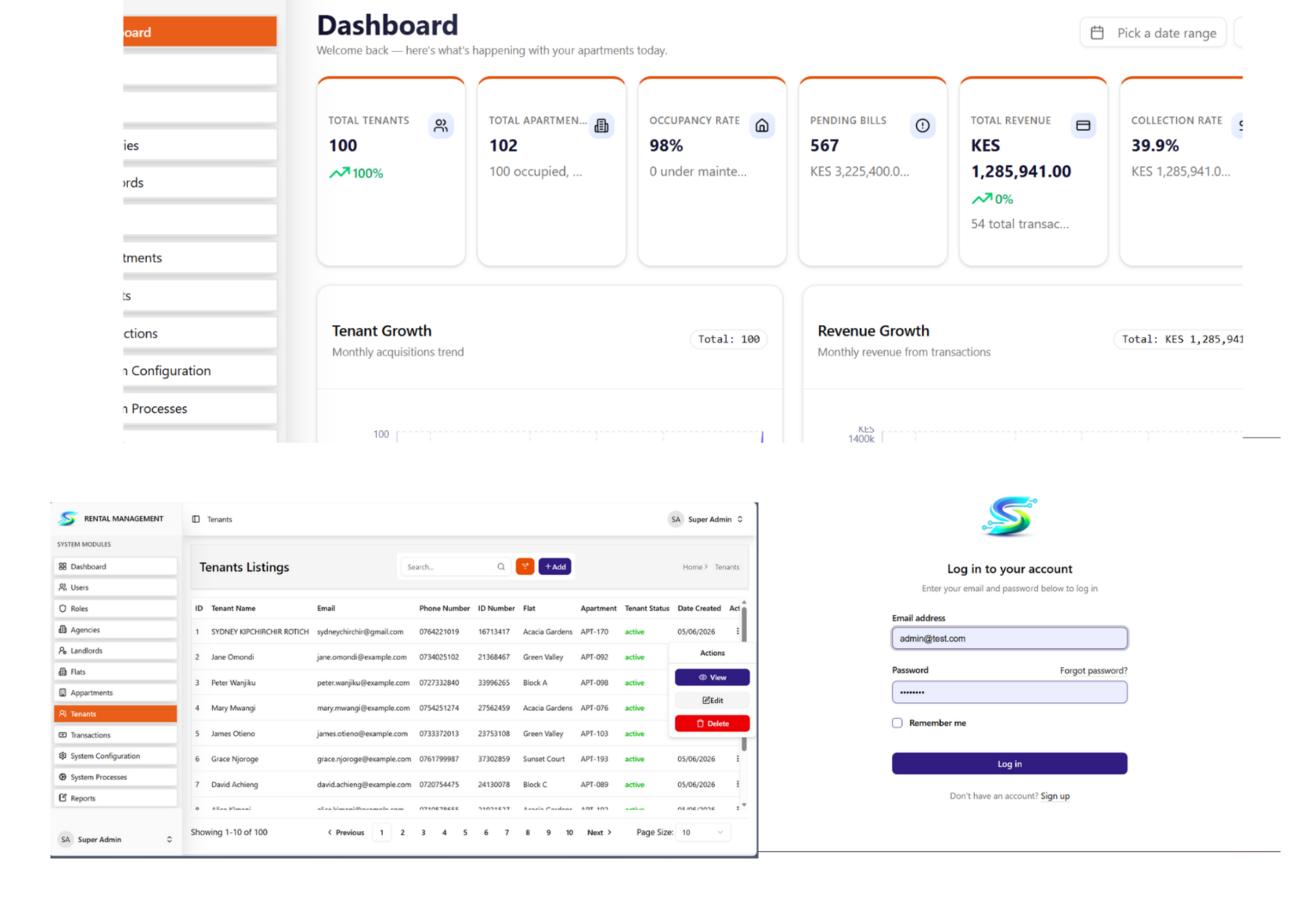Viewport: 1303px width, 924px height.
Task: Open System Configuration in the sidebar
Action: pyautogui.click(x=116, y=756)
